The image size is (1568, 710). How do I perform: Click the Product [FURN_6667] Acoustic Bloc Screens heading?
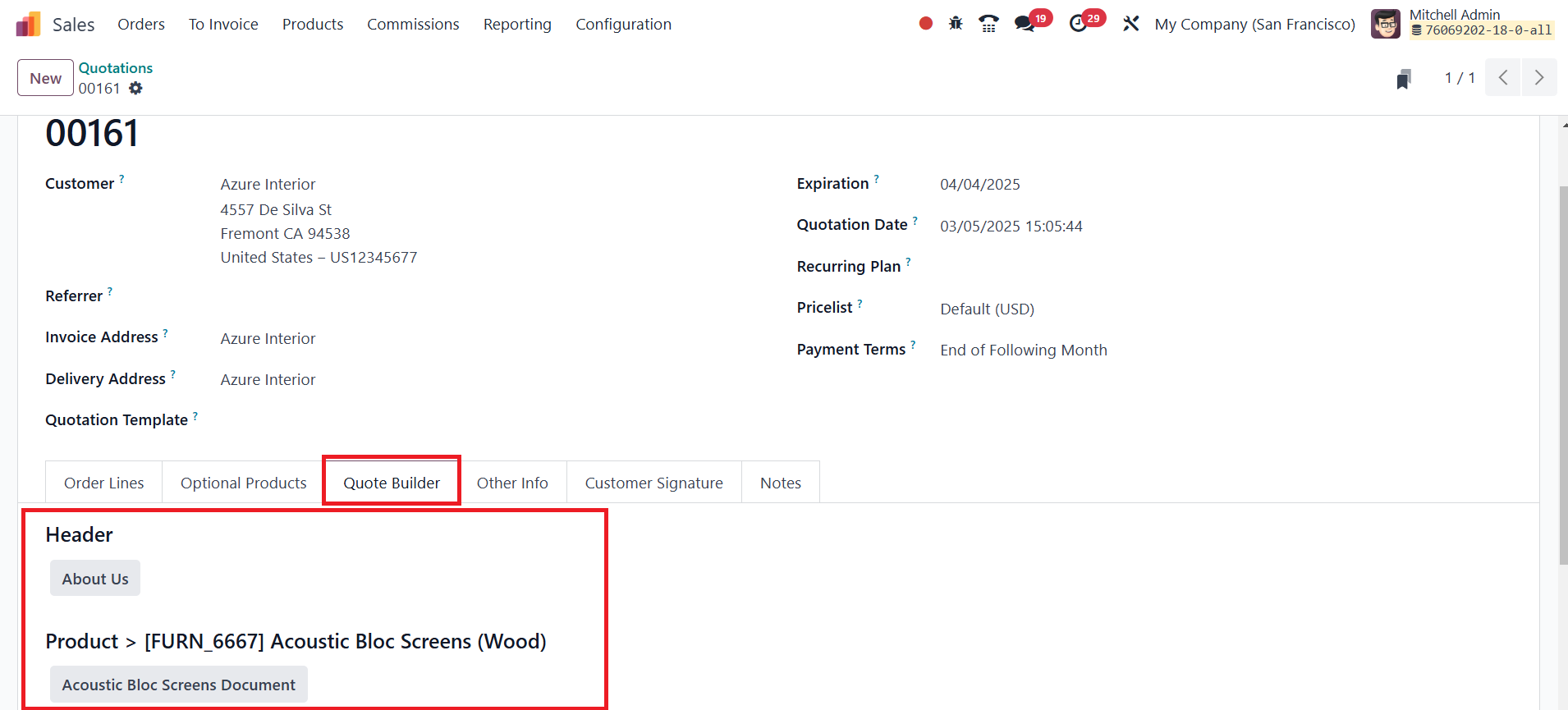pyautogui.click(x=296, y=641)
